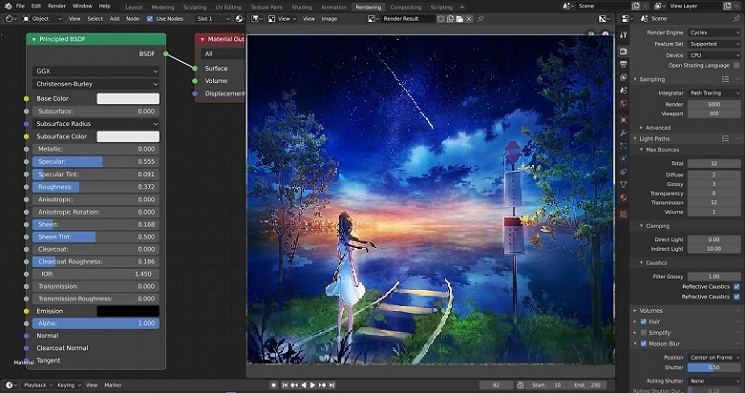The width and height of the screenshot is (745, 393).
Task: Click the Emission black color swatch
Action: 128,311
